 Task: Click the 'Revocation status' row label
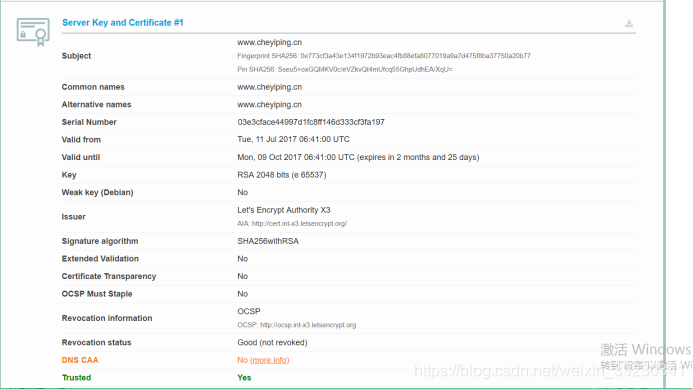(97, 343)
